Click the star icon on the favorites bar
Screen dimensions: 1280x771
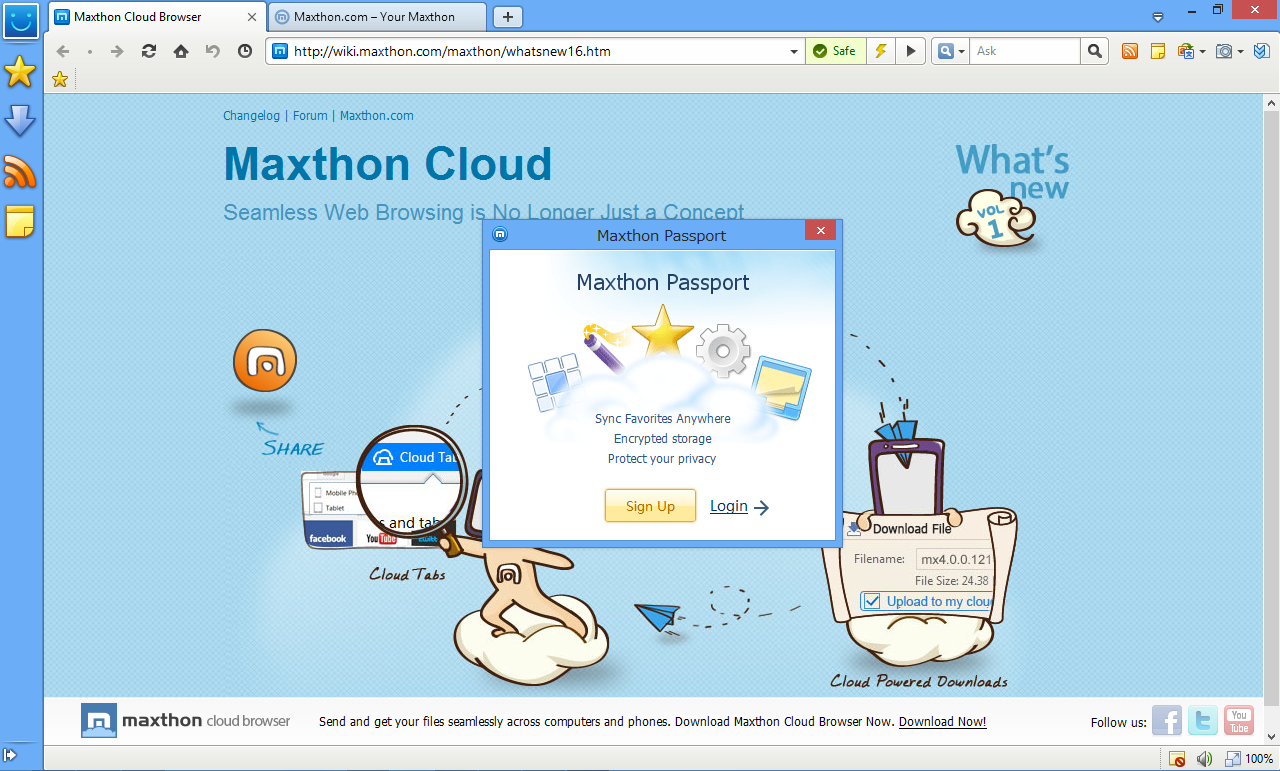(60, 80)
